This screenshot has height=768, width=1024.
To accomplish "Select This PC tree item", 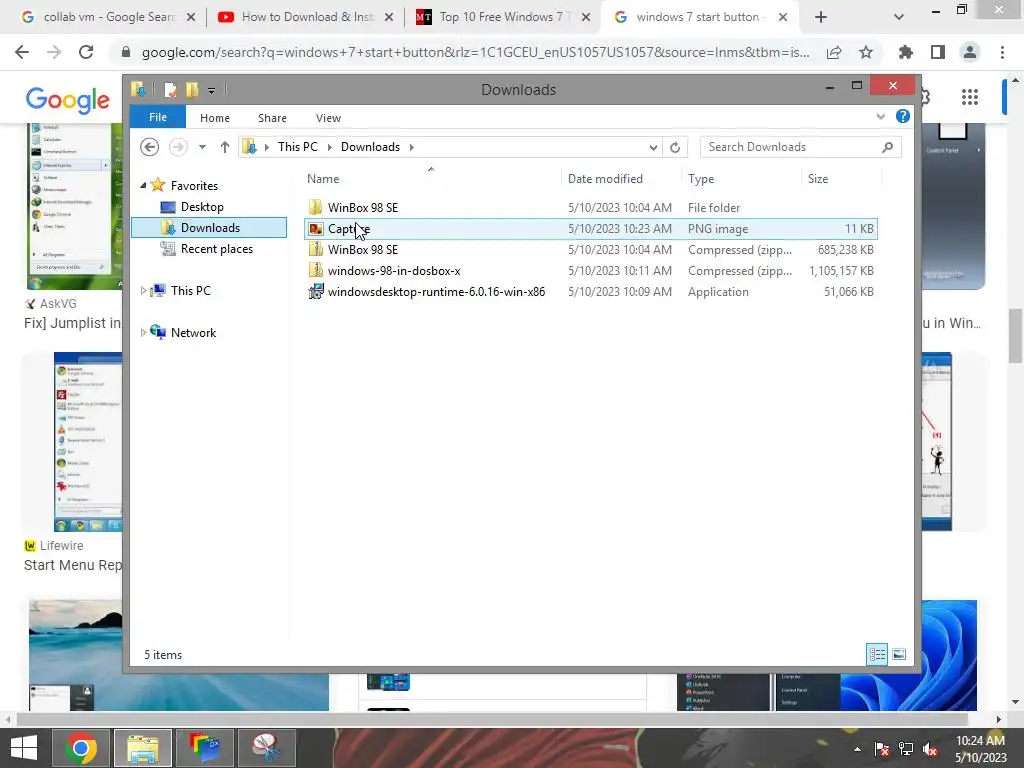I will pos(191,291).
